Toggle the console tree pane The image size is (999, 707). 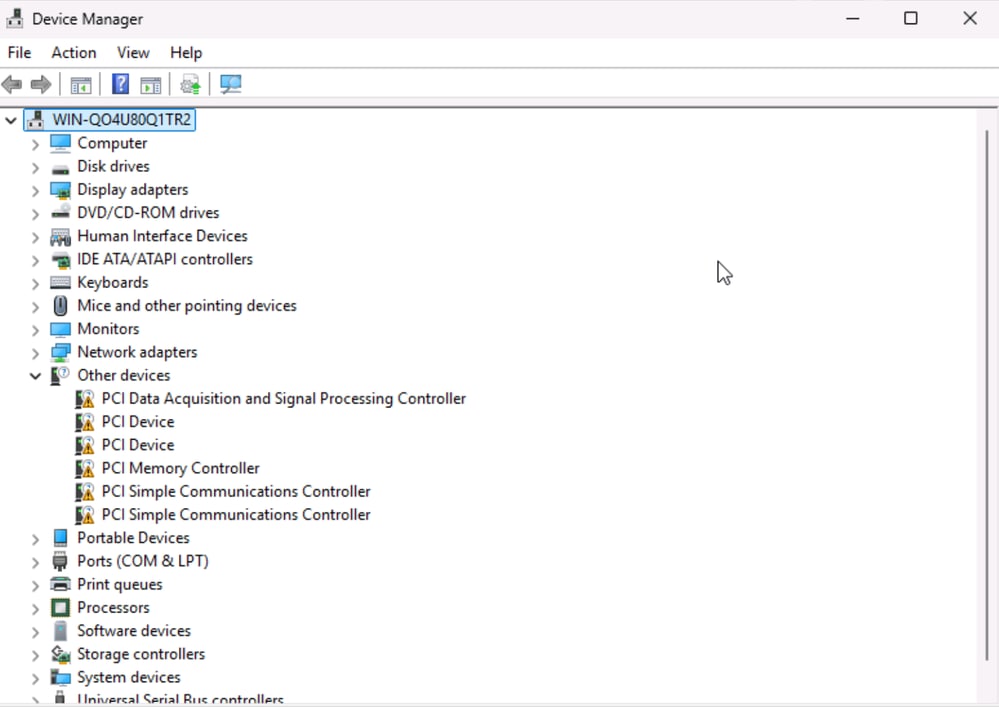(x=81, y=84)
